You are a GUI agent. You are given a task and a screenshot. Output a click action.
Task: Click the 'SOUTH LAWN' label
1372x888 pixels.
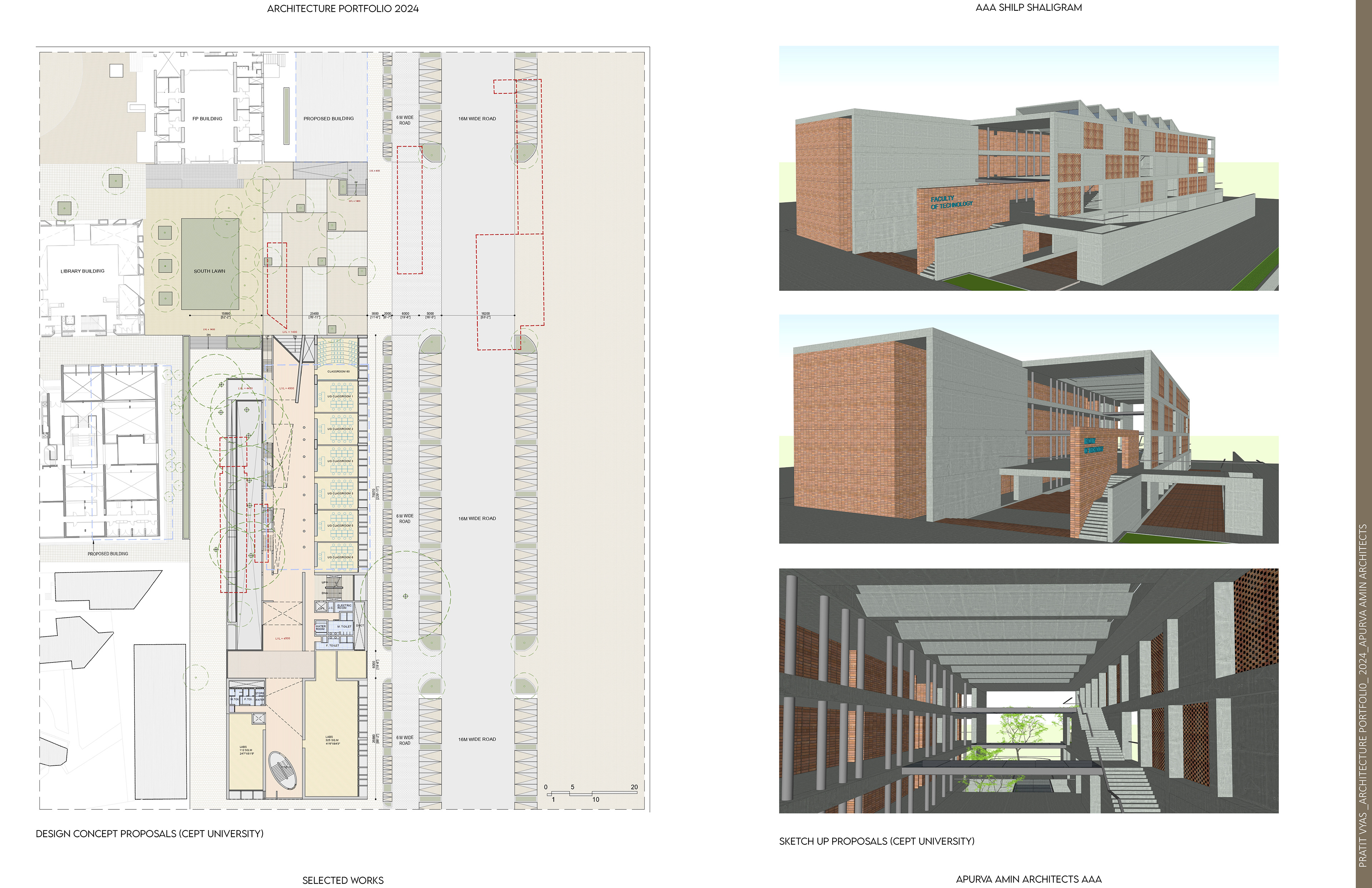209,271
